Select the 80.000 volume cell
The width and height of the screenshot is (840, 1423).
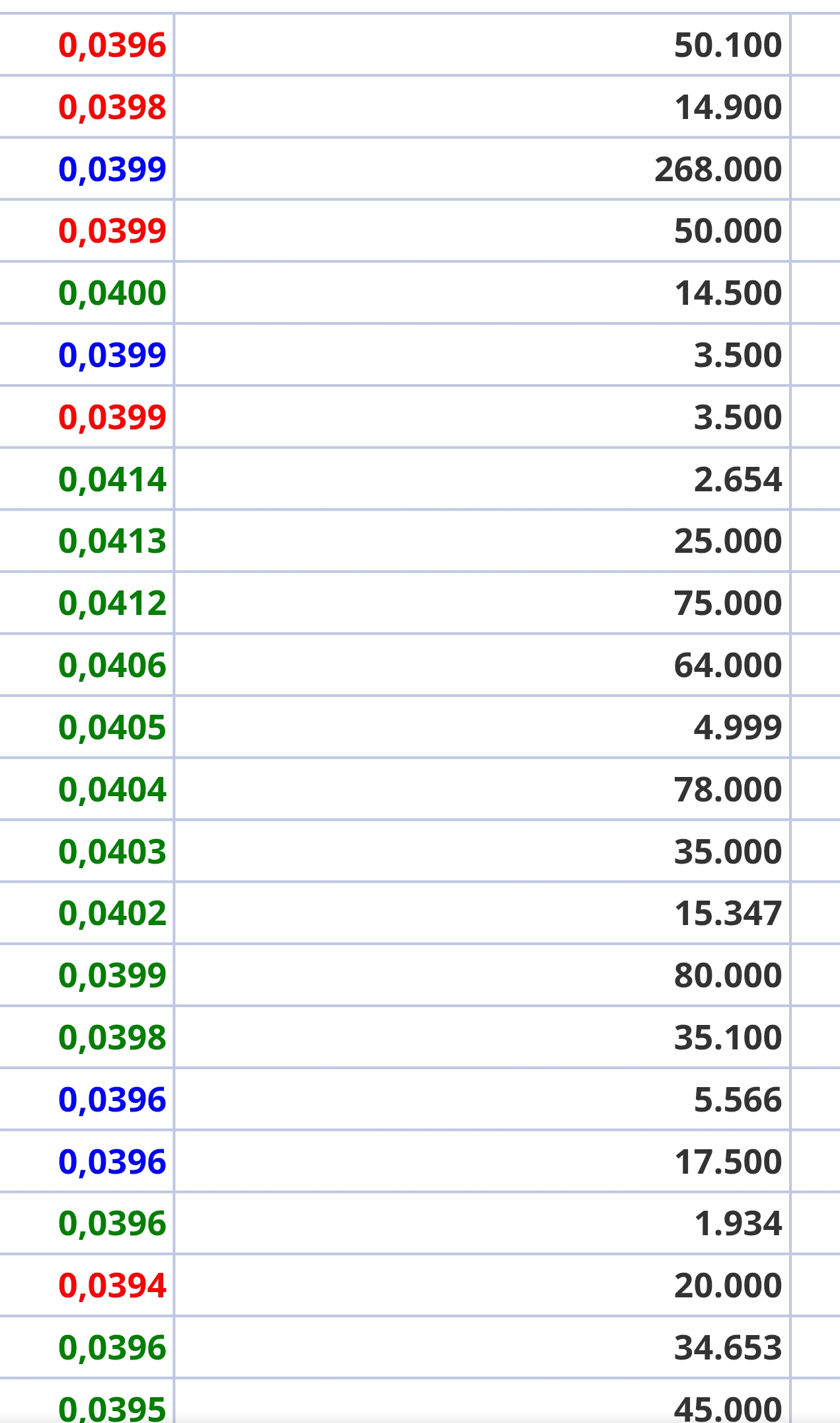[x=728, y=975]
